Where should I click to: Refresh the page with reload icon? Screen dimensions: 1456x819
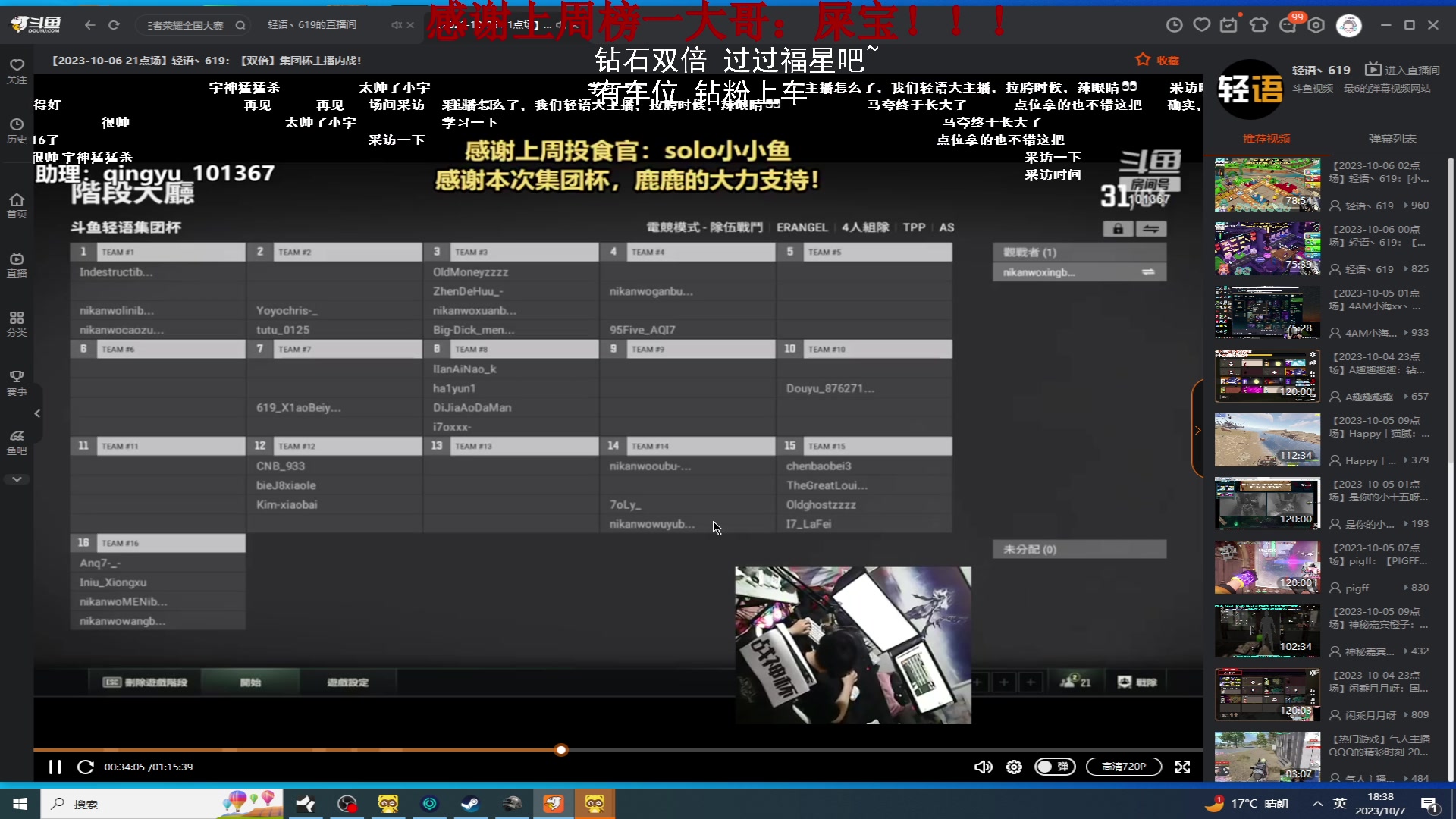[114, 25]
